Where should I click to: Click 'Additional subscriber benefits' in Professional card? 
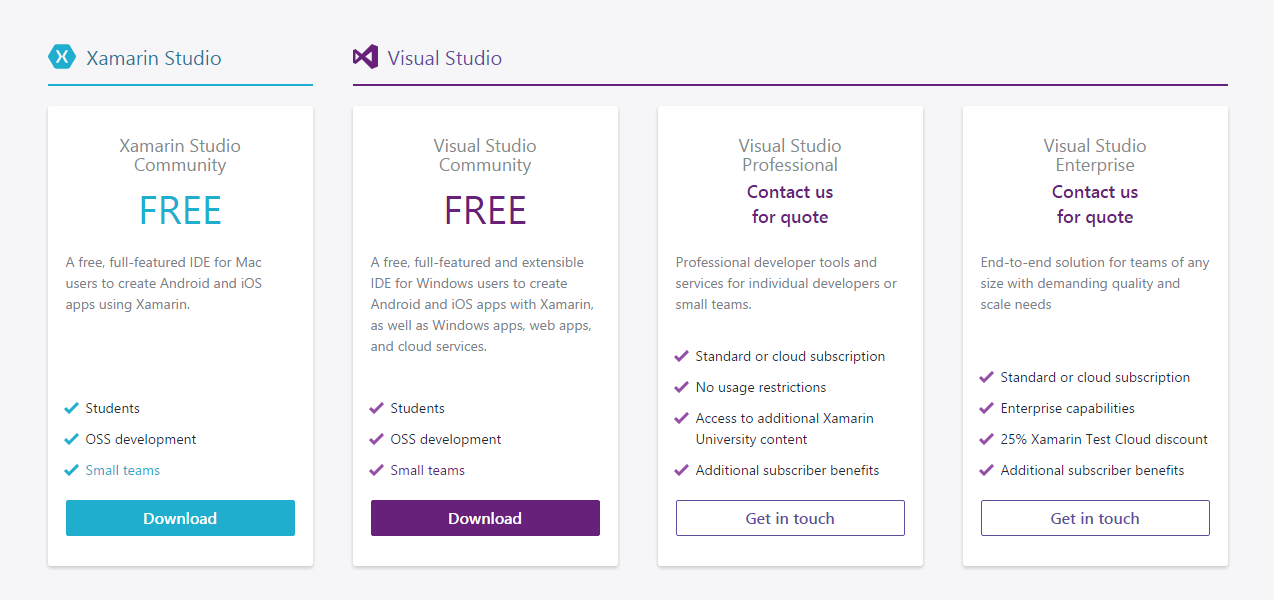[x=788, y=470]
